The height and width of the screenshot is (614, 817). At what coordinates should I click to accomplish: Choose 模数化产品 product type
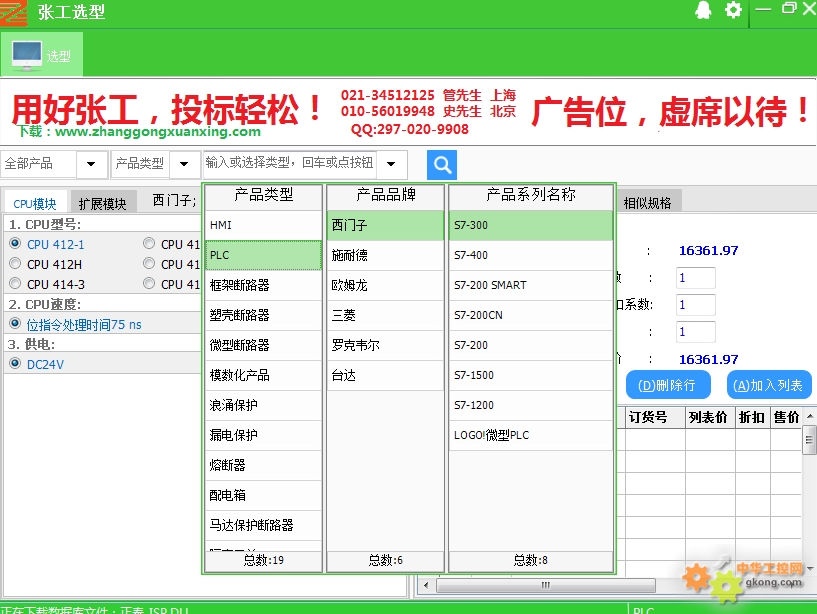(x=263, y=375)
